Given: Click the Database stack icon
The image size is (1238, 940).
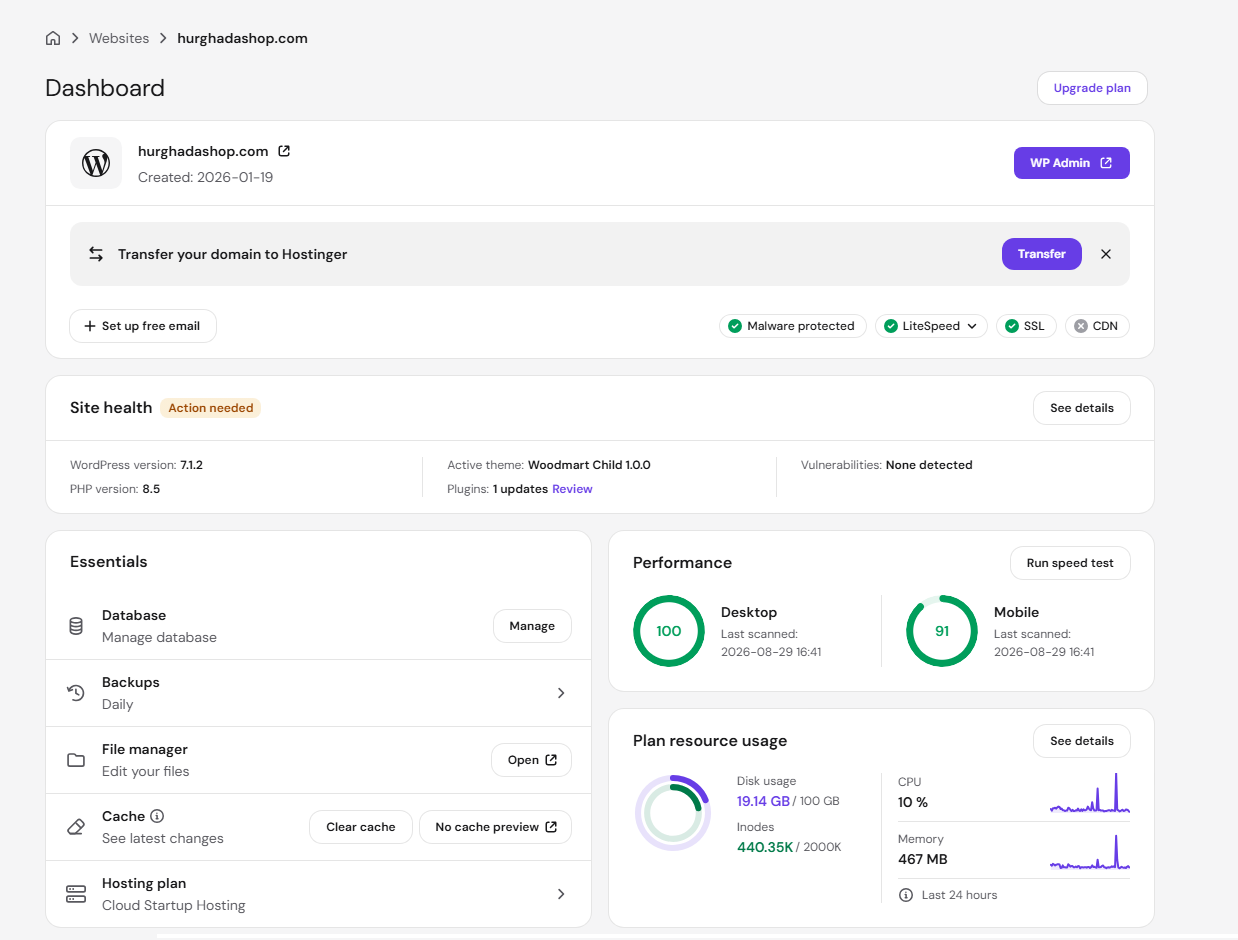Looking at the screenshot, I should [x=76, y=626].
